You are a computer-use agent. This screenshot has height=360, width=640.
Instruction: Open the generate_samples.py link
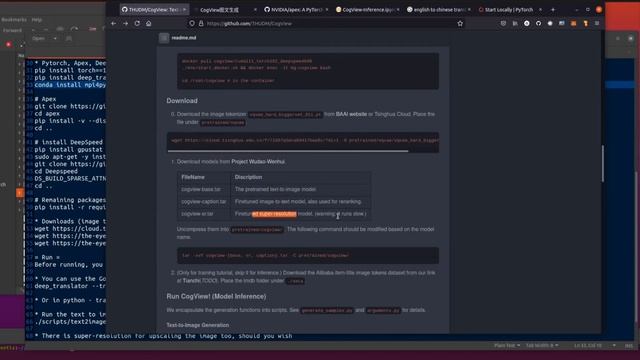point(327,310)
